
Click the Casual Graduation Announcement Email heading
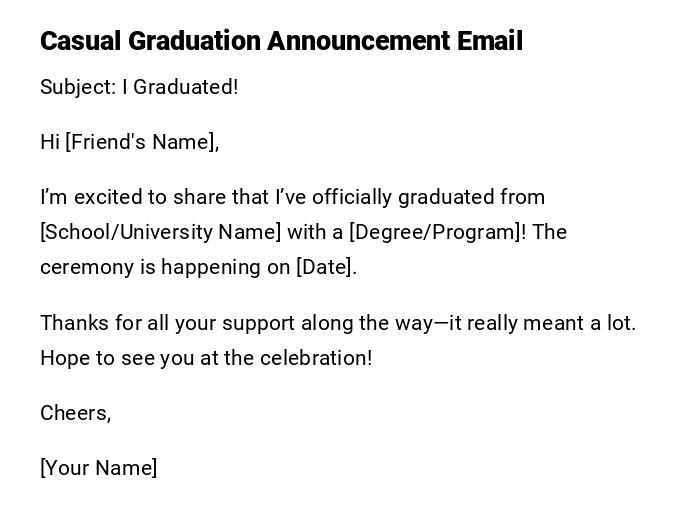[281, 41]
